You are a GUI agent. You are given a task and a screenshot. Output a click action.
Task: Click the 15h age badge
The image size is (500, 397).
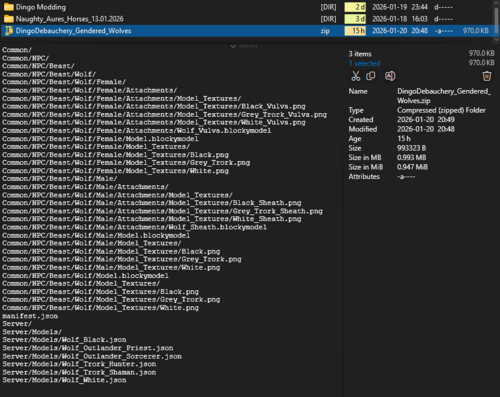coord(355,31)
